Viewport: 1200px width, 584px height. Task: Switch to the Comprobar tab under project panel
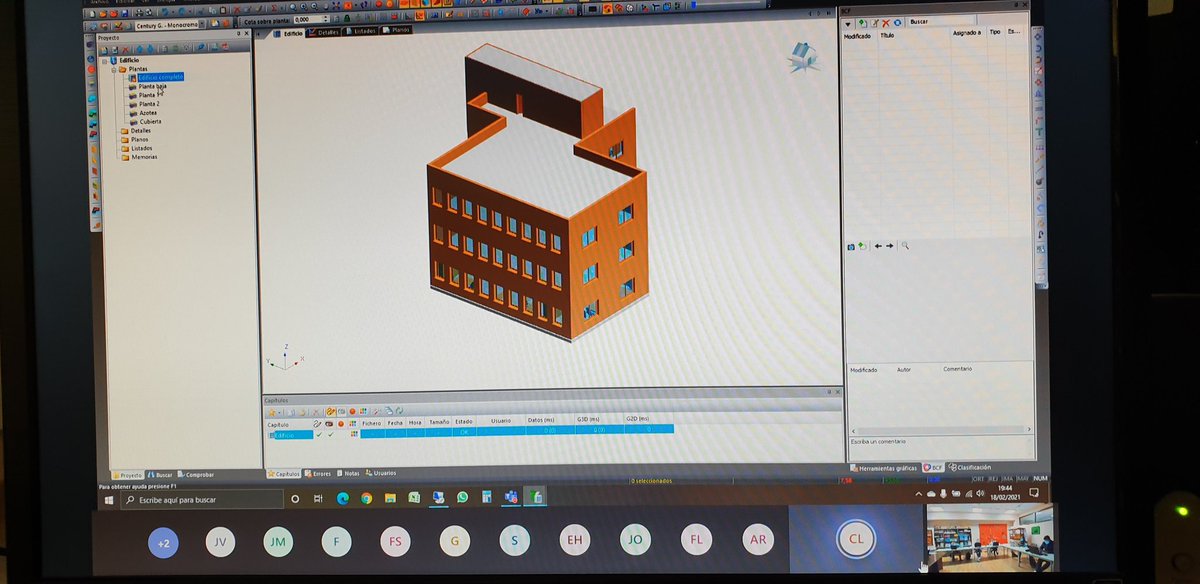(195, 474)
